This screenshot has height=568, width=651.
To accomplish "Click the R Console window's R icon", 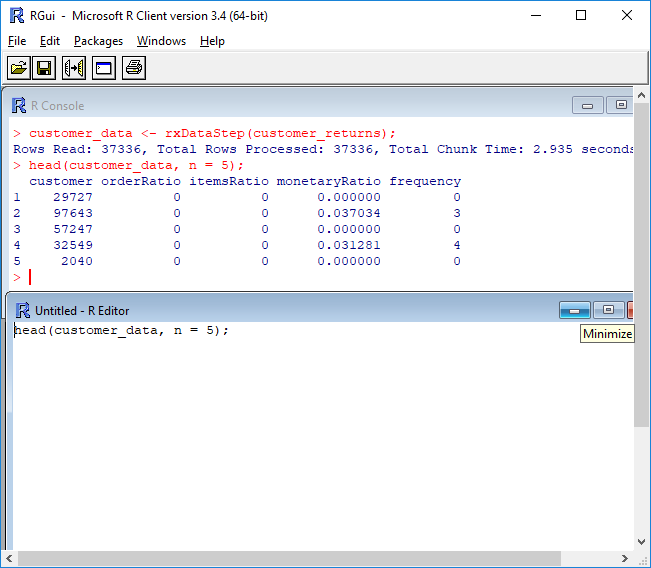I will point(19,105).
